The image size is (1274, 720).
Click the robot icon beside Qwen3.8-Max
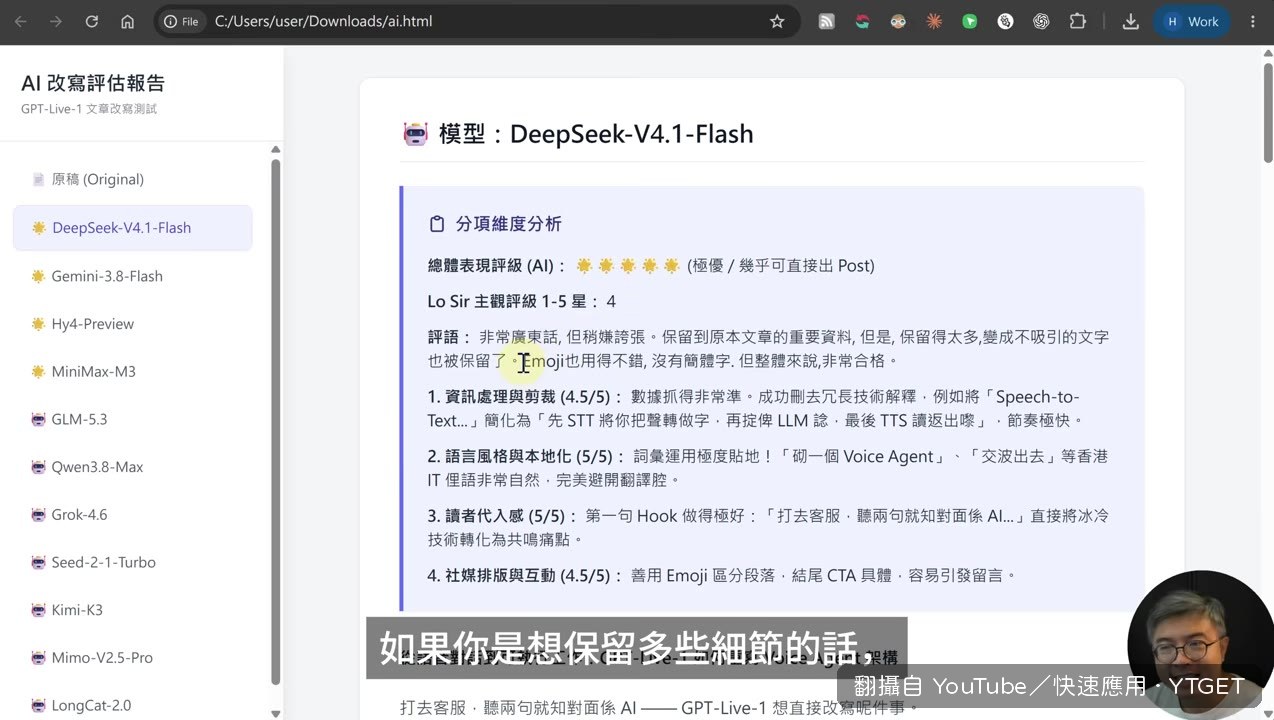(38, 467)
